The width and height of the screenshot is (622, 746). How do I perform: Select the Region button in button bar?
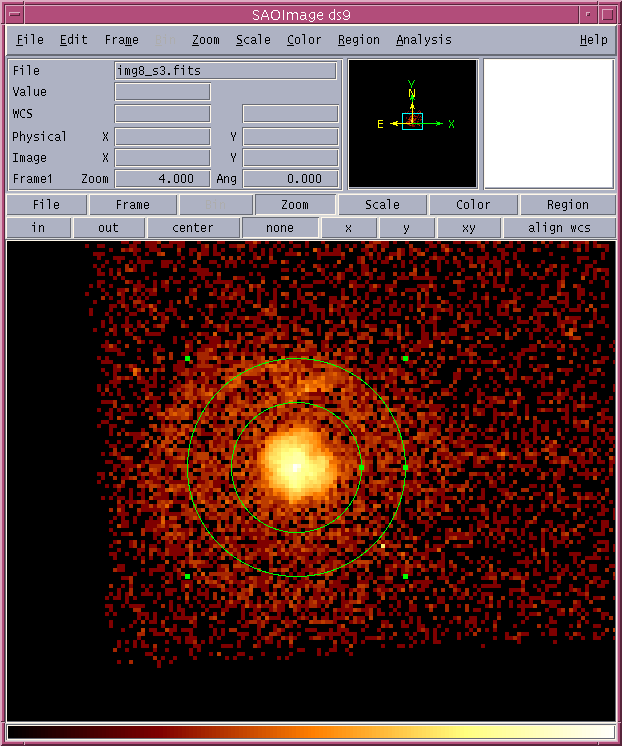click(x=568, y=205)
